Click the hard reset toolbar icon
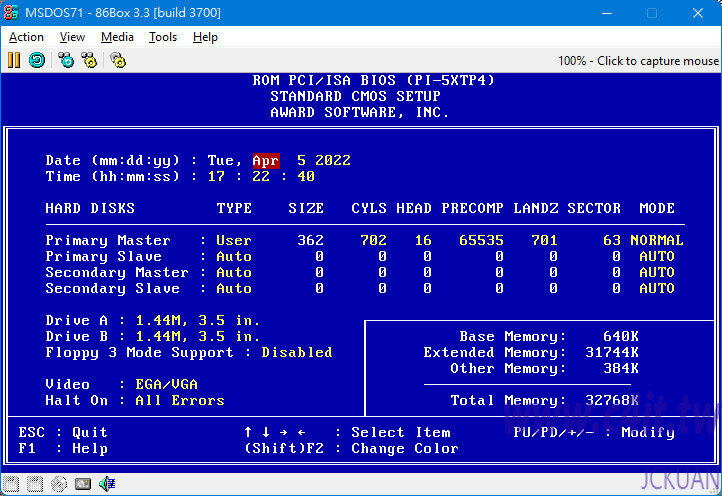 (x=37, y=60)
